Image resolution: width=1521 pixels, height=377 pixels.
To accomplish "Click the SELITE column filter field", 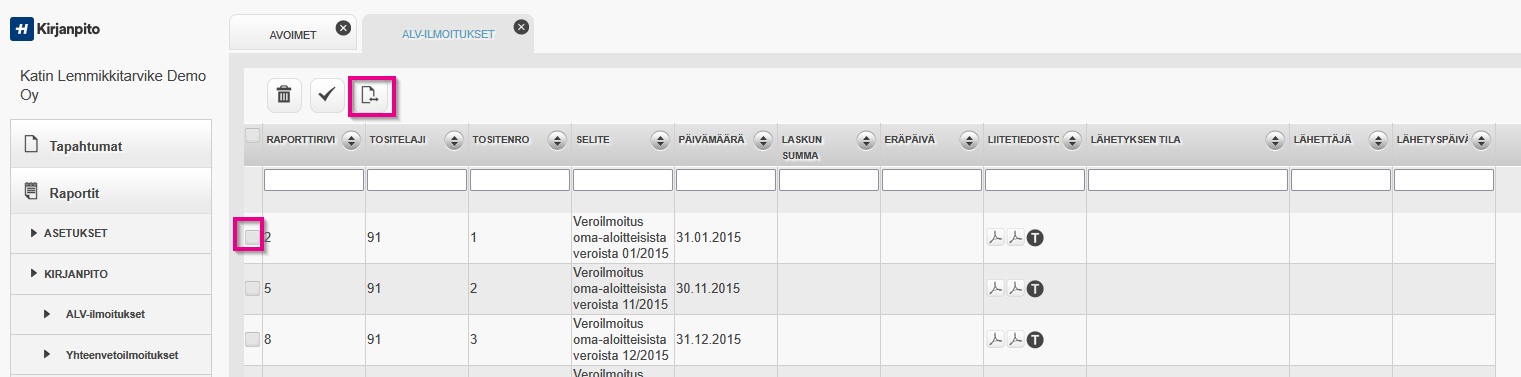I will tap(623, 180).
